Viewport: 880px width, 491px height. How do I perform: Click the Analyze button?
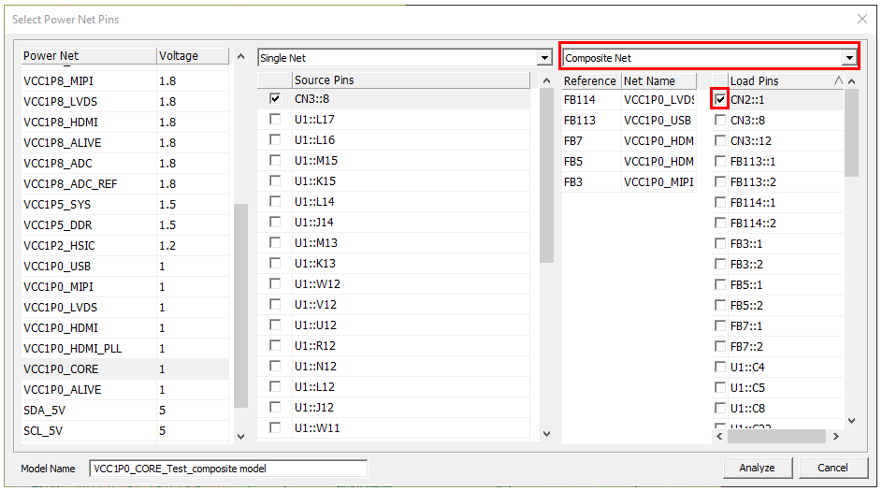(756, 468)
